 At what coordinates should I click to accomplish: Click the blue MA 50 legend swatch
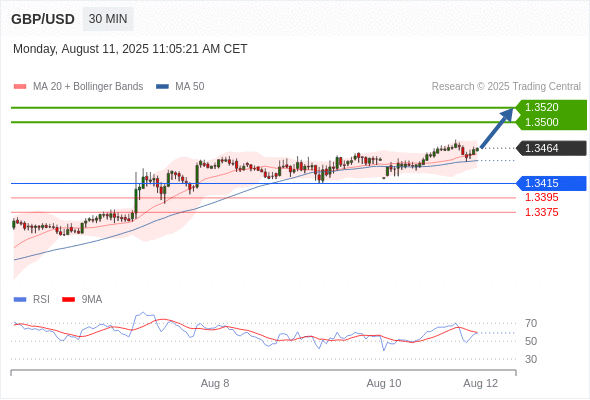tap(162, 87)
